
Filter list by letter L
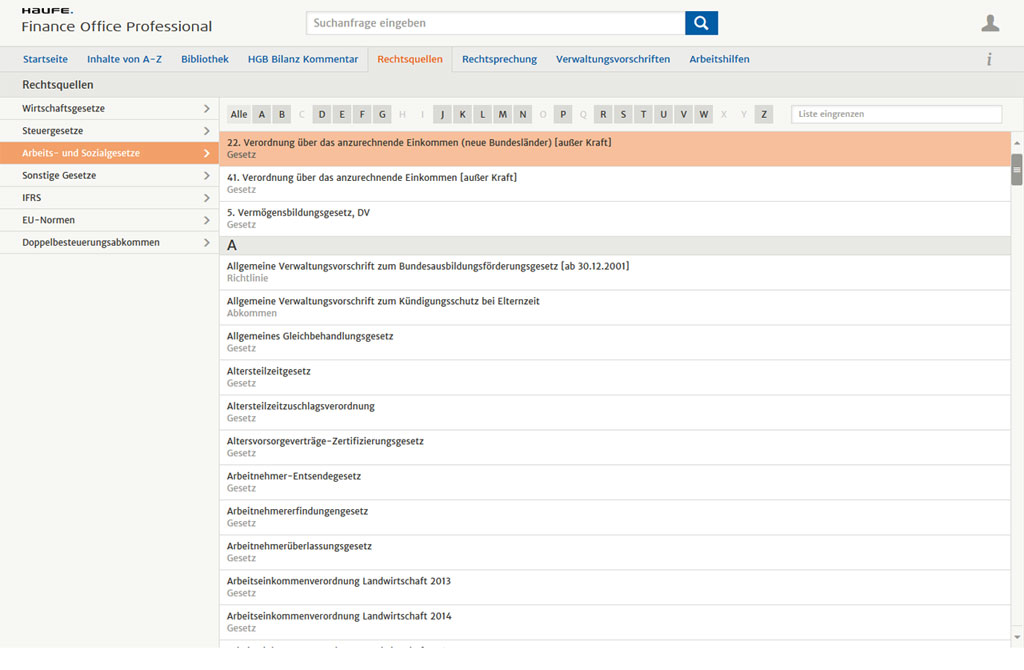coord(483,114)
